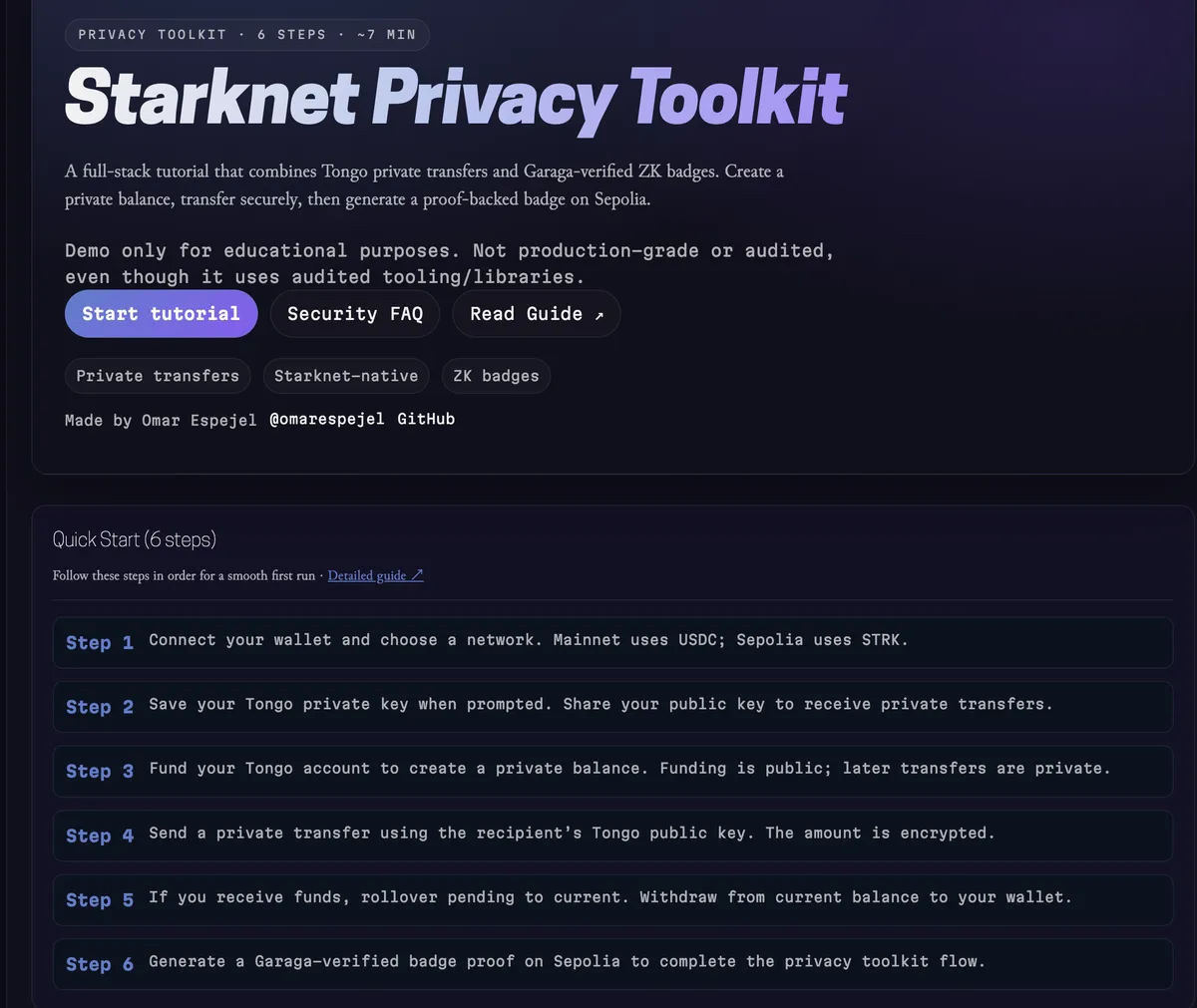Open the @omarespejel GitHub profile link
Screen dimensions: 1197x1008
click(x=327, y=419)
